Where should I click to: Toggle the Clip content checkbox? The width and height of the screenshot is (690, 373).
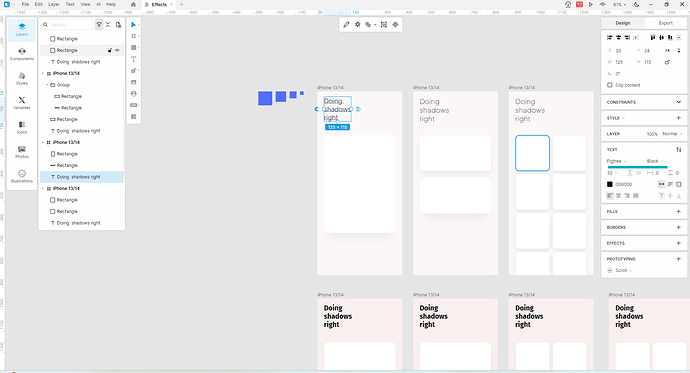(x=609, y=85)
